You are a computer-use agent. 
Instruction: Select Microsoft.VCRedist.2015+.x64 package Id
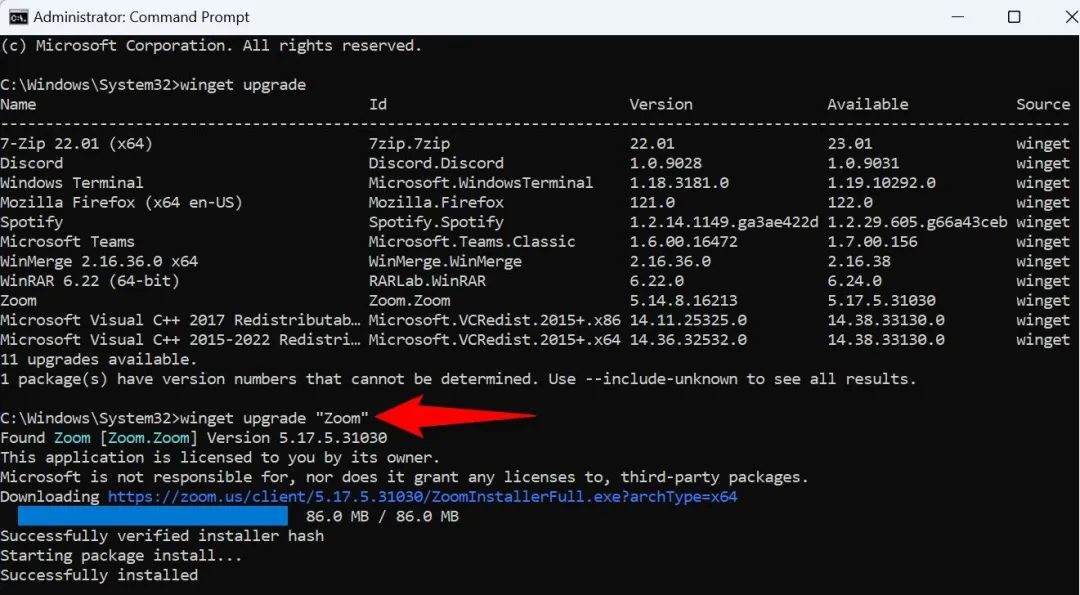pyautogui.click(x=495, y=340)
